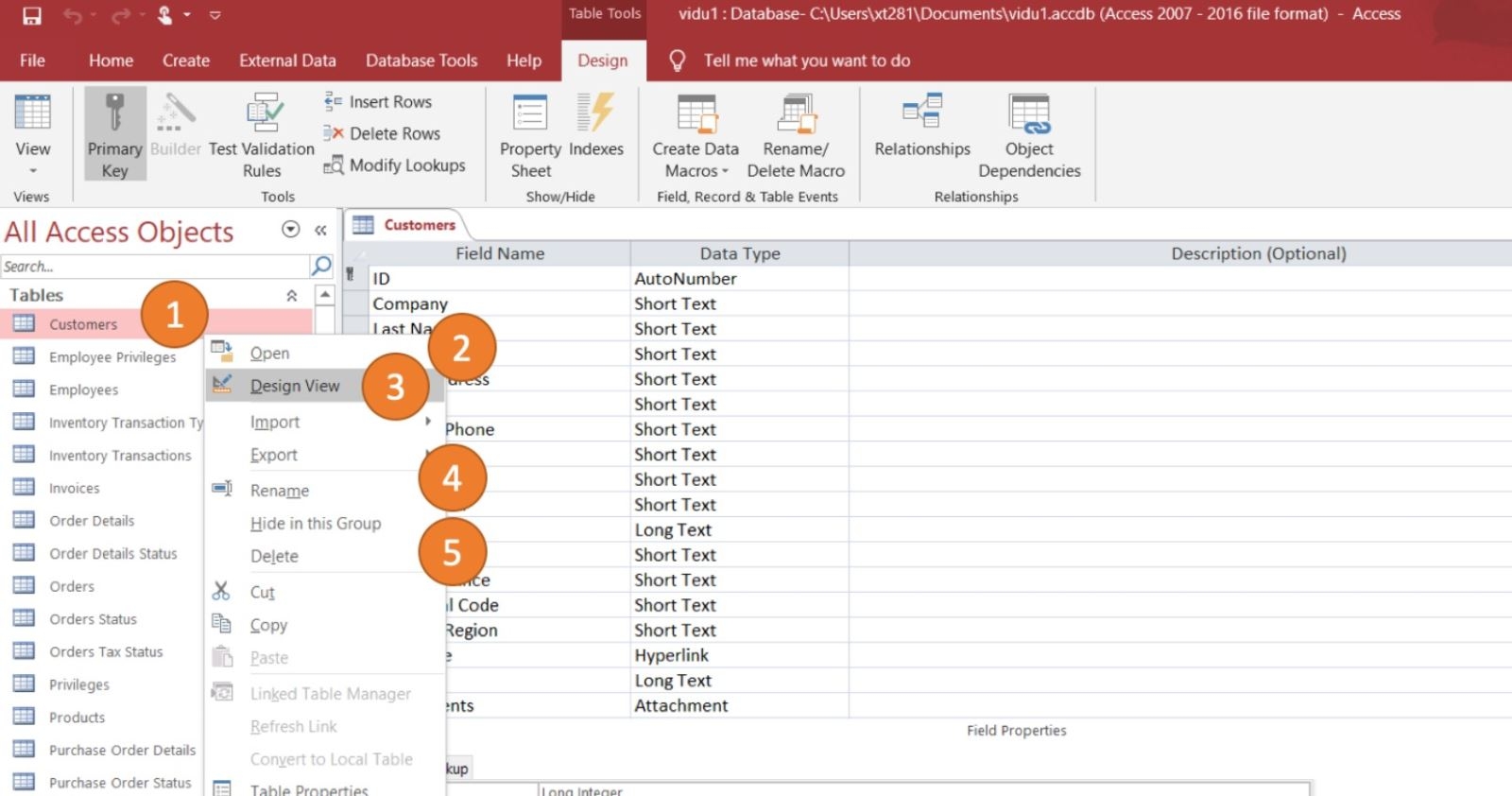Open the Create Data Macros dropdown
1512x796 pixels.
point(696,135)
